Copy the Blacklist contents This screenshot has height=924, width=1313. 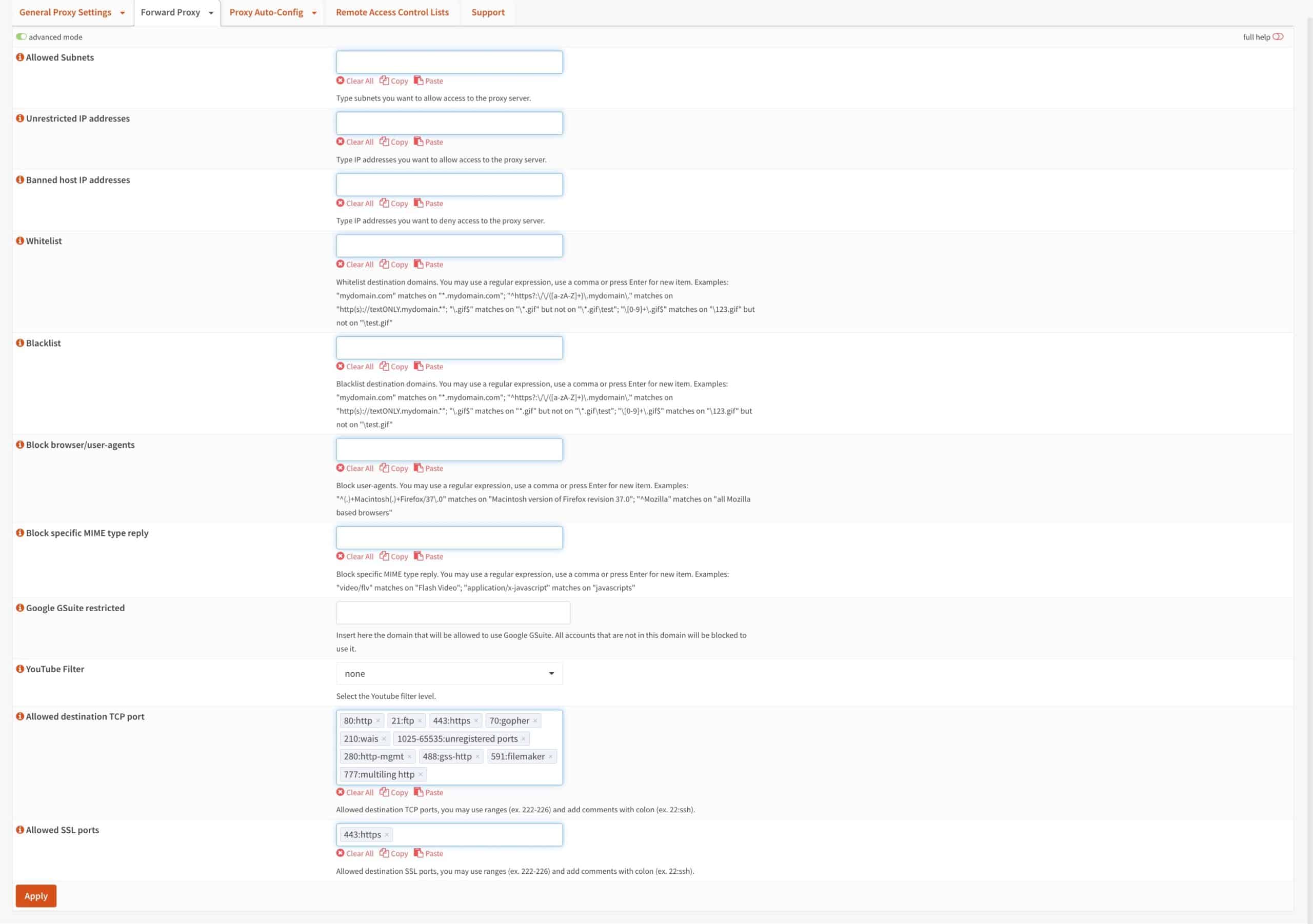[x=399, y=367]
